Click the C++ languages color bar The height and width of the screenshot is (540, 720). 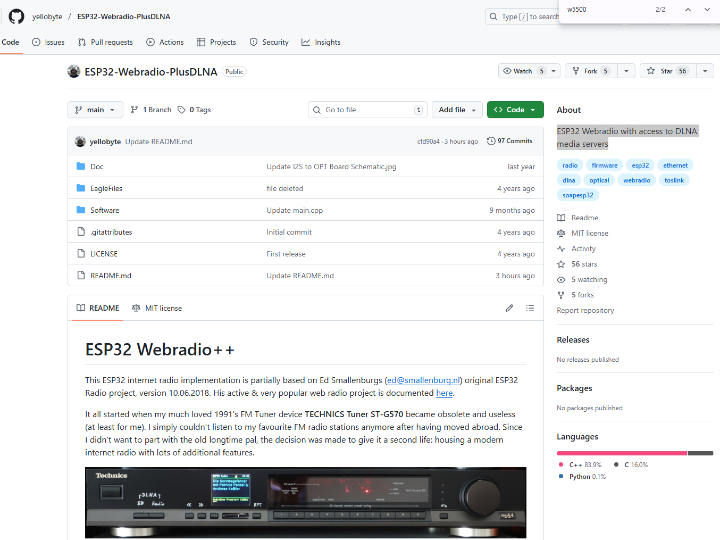pyautogui.click(x=620, y=453)
